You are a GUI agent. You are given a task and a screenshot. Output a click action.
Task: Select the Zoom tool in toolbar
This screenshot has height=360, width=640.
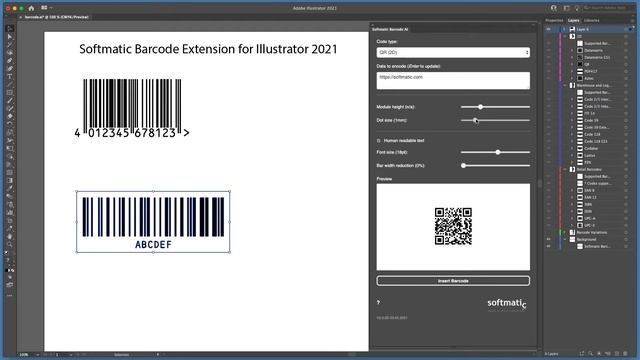(10, 244)
